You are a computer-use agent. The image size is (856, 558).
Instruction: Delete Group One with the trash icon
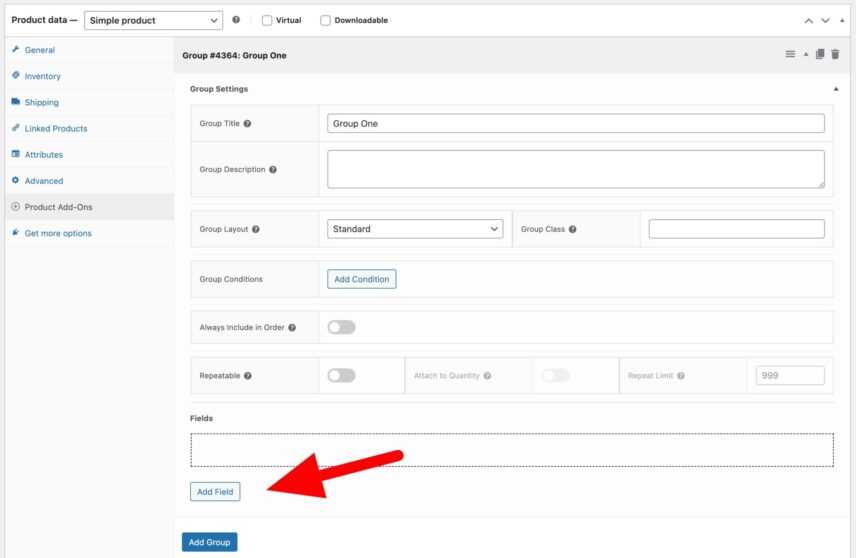(x=835, y=54)
